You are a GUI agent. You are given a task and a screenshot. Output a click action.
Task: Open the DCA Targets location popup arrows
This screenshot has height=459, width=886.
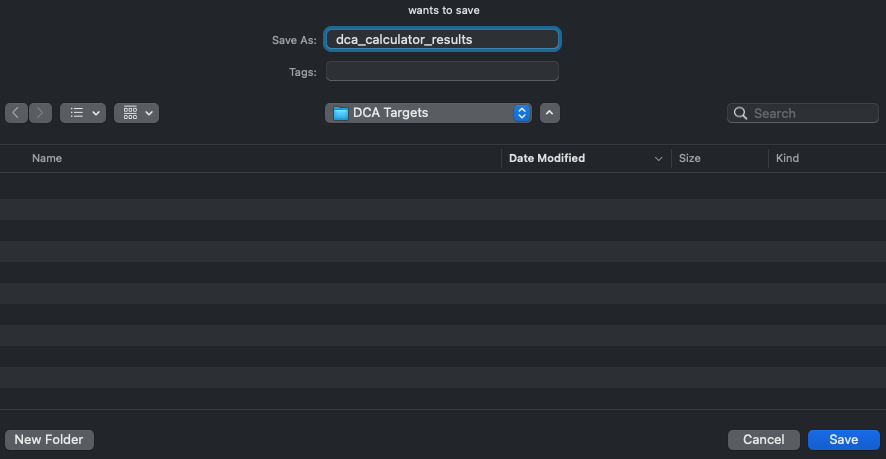click(x=521, y=113)
